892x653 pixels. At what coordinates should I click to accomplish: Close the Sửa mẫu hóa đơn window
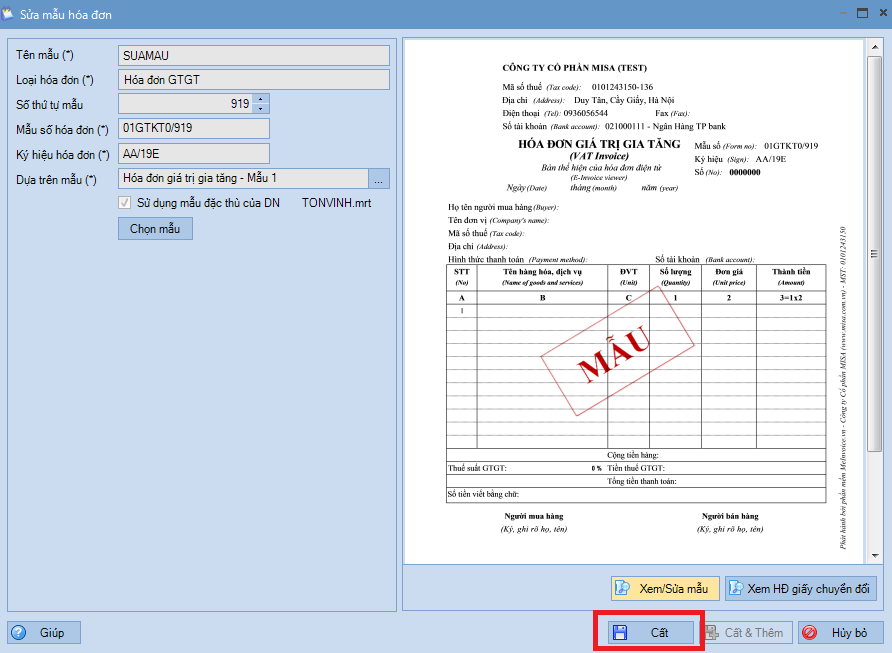point(883,13)
